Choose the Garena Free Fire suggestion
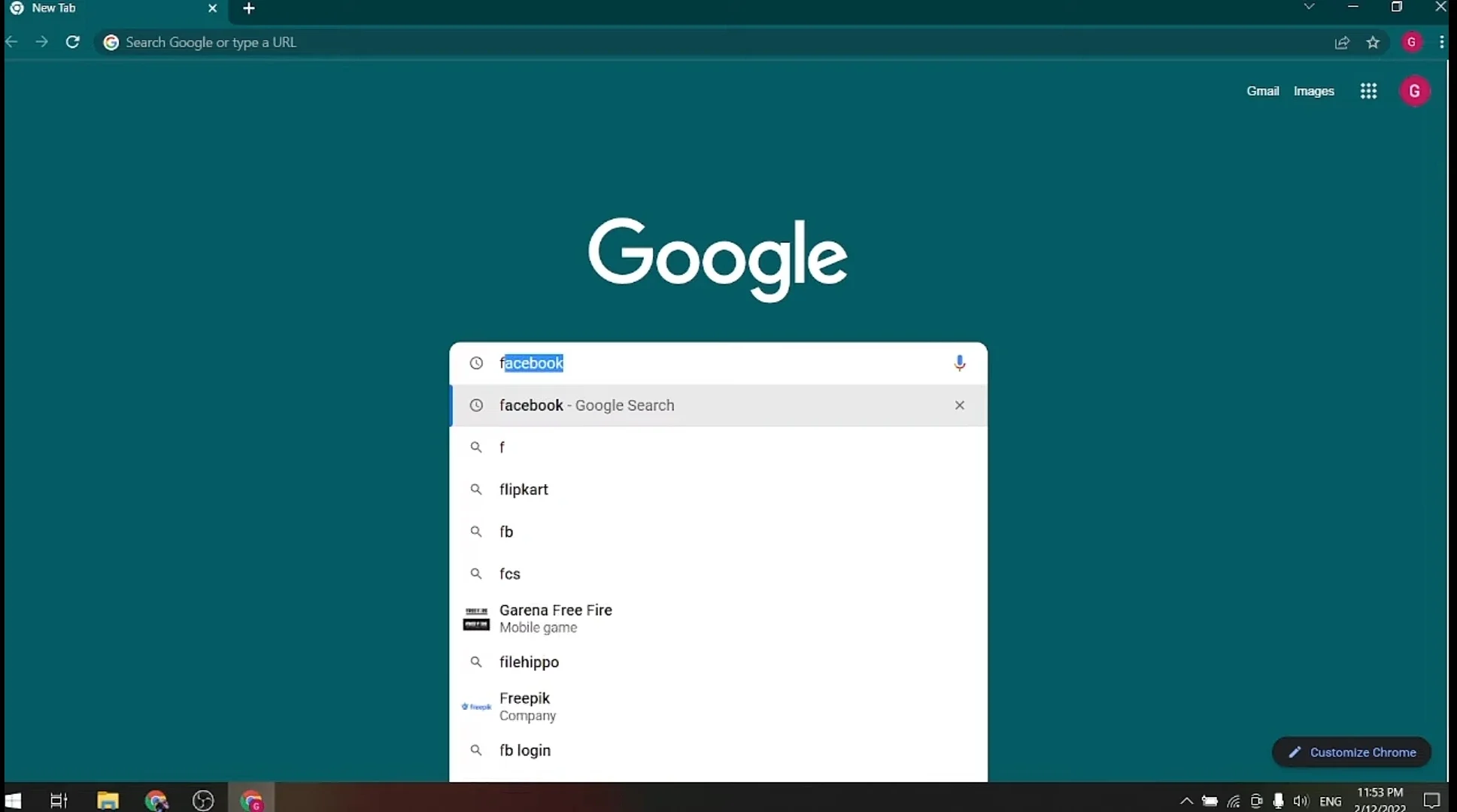 pos(718,619)
